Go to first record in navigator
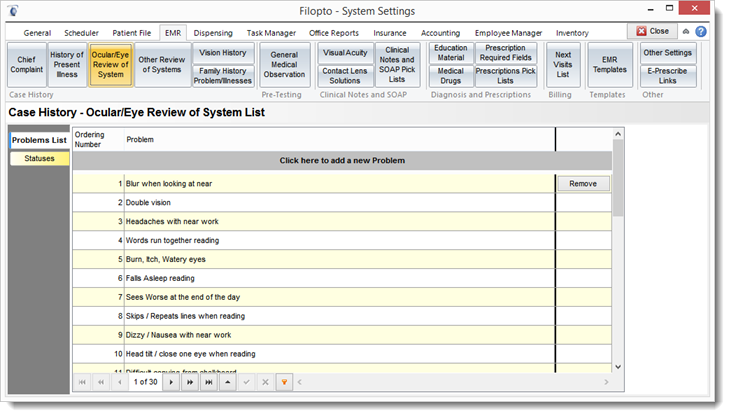The height and width of the screenshot is (417, 730). point(82,382)
